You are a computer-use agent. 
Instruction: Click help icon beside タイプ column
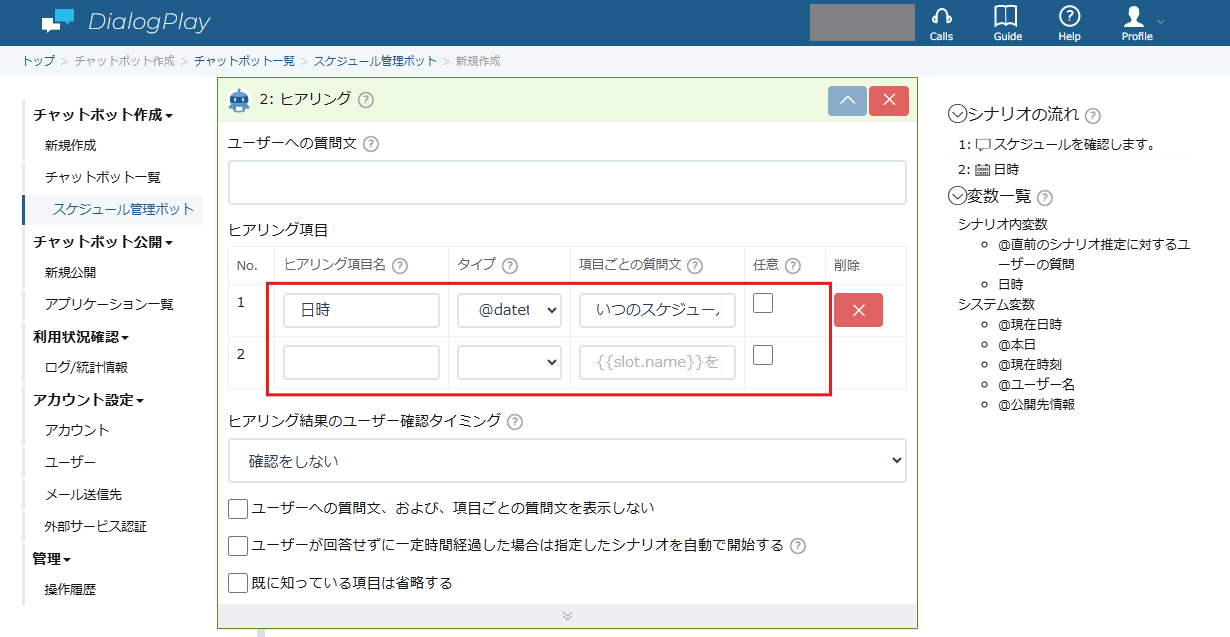[x=509, y=266]
